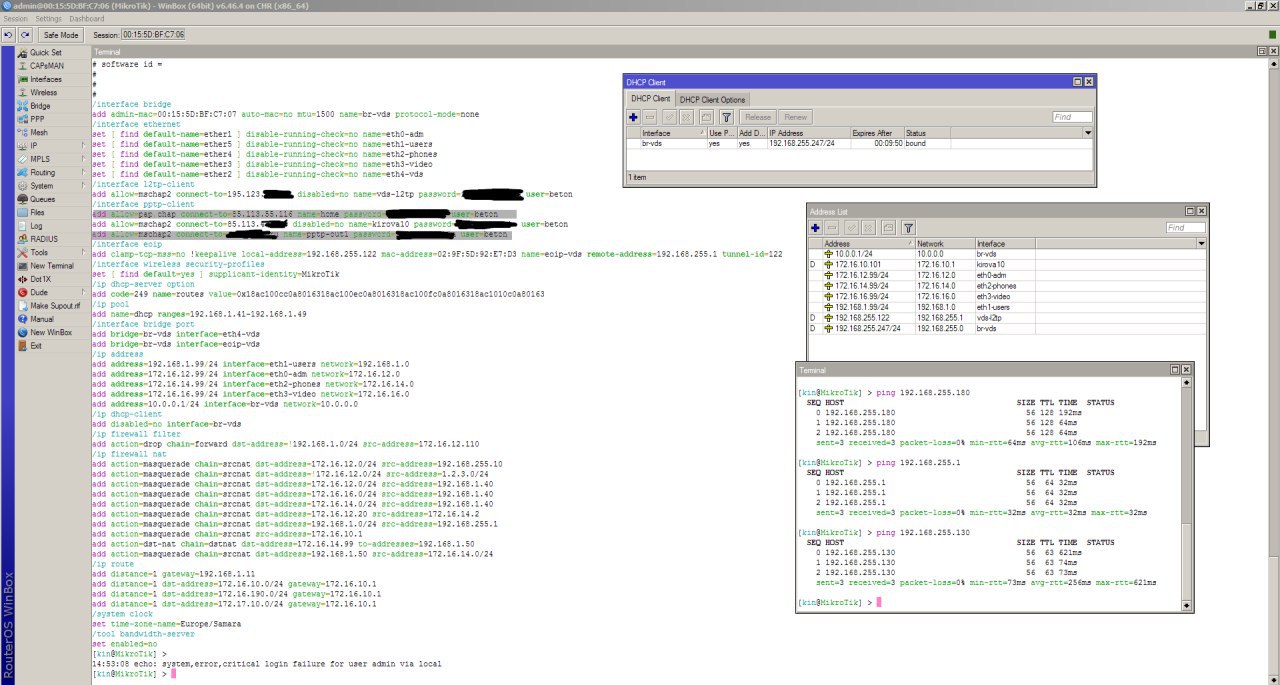This screenshot has width=1280, height=685.
Task: Click Find field in DHCP Client window
Action: tap(1072, 117)
